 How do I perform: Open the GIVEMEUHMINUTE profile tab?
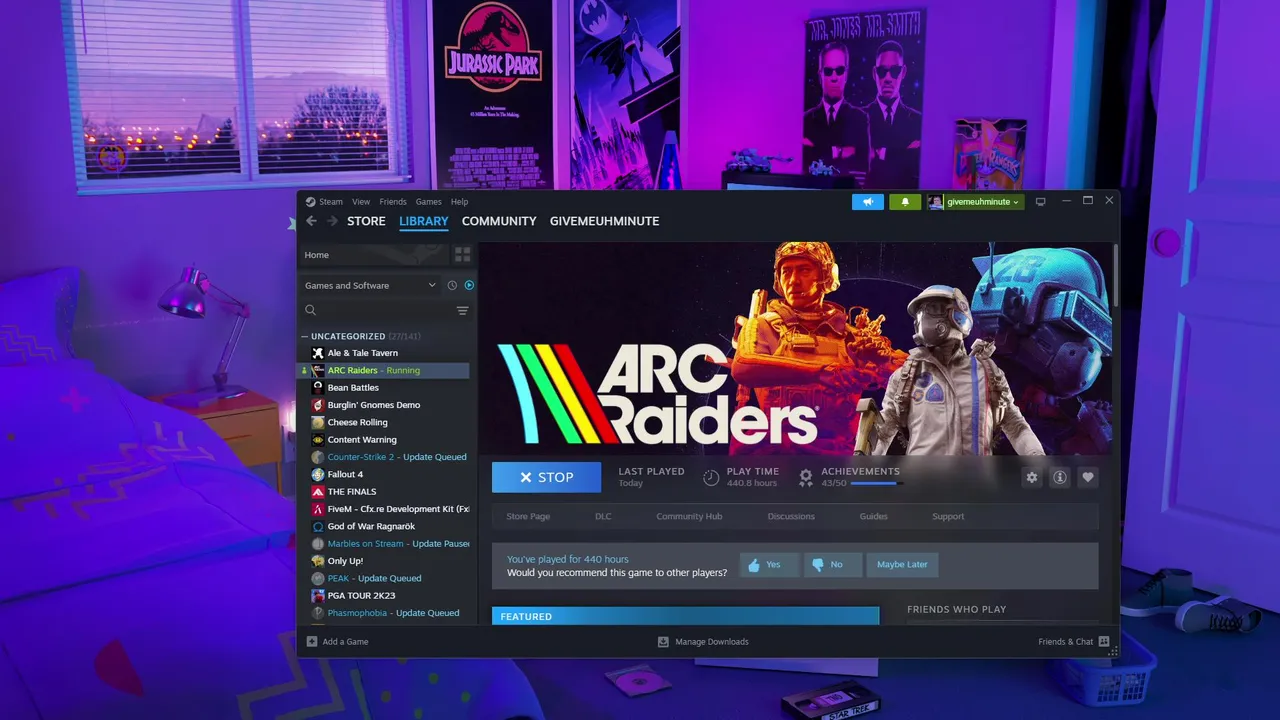[604, 221]
